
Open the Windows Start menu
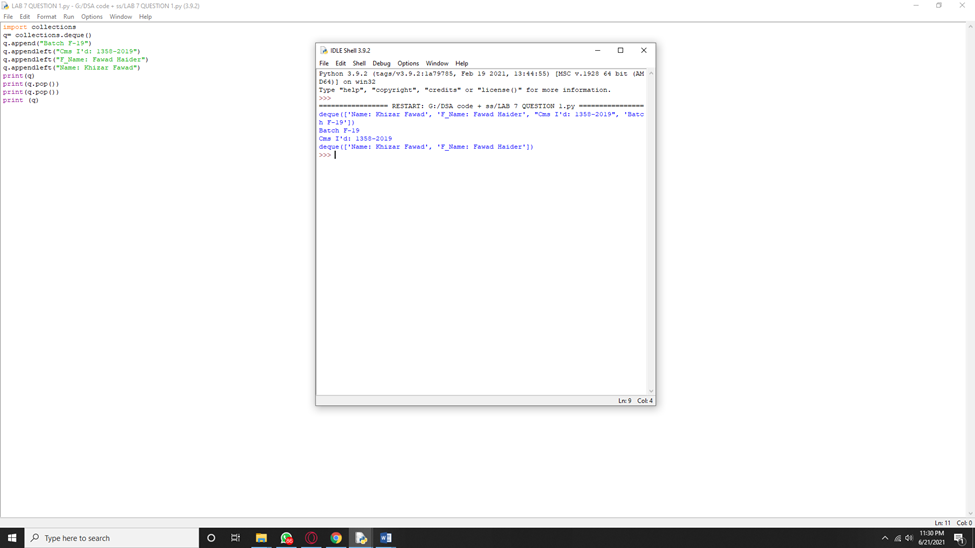(12, 538)
